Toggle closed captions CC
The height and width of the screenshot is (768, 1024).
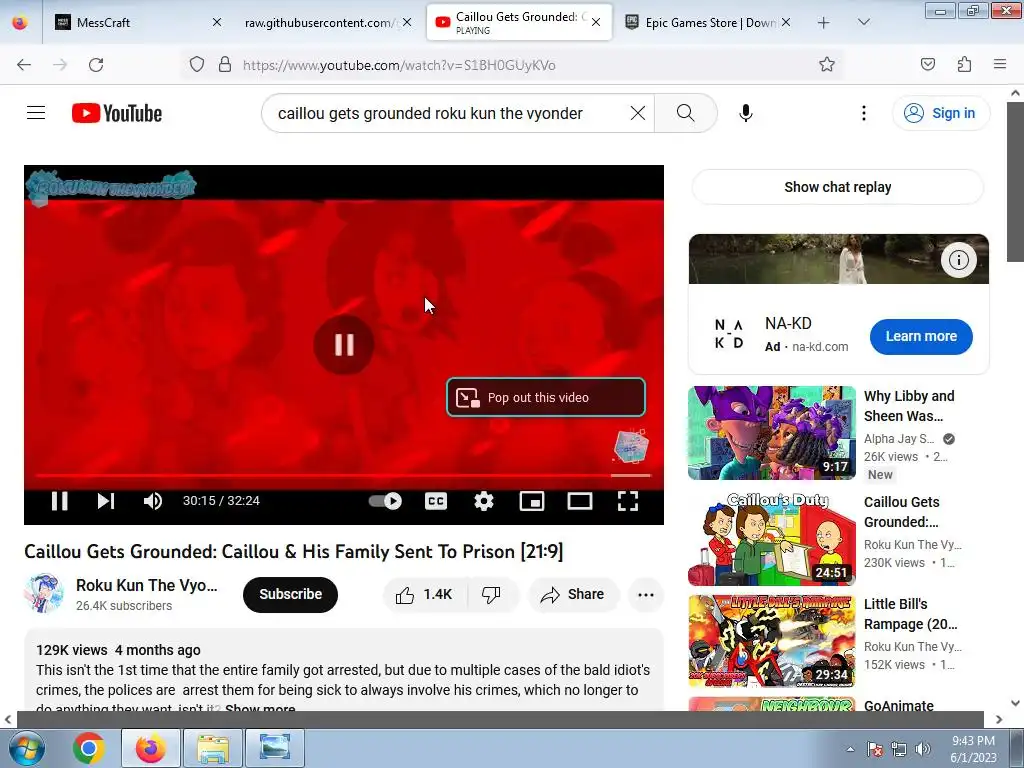pos(436,501)
